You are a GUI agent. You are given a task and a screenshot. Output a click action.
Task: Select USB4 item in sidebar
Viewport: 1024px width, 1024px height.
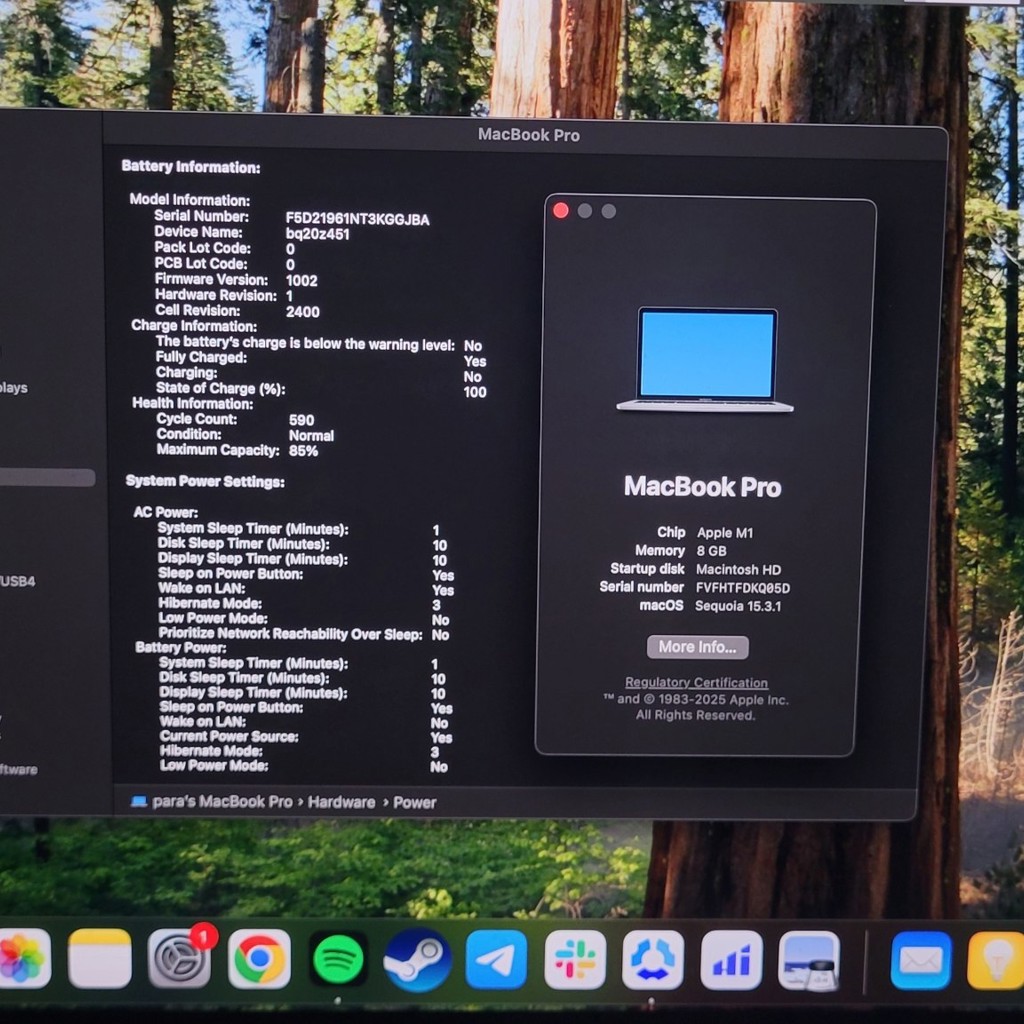[18, 581]
